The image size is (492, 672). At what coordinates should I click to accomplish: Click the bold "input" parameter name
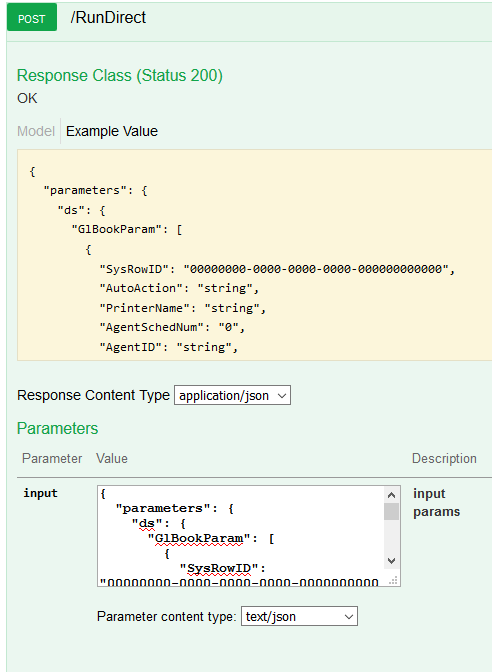coord(40,493)
